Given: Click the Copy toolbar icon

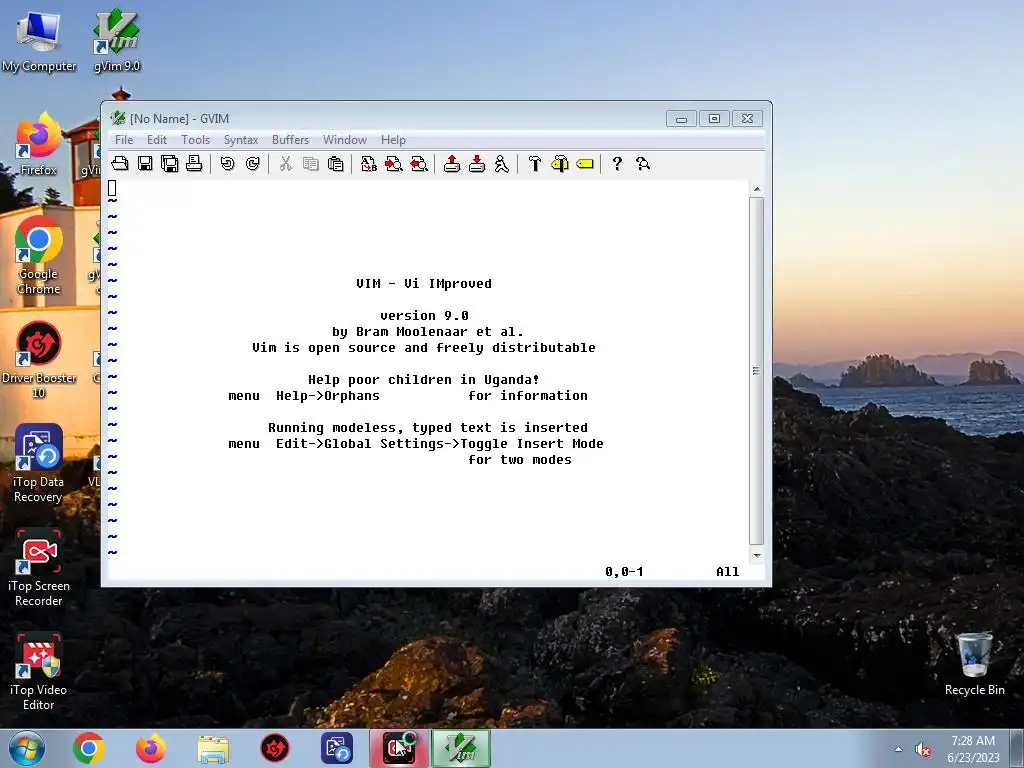Looking at the screenshot, I should click(x=311, y=163).
